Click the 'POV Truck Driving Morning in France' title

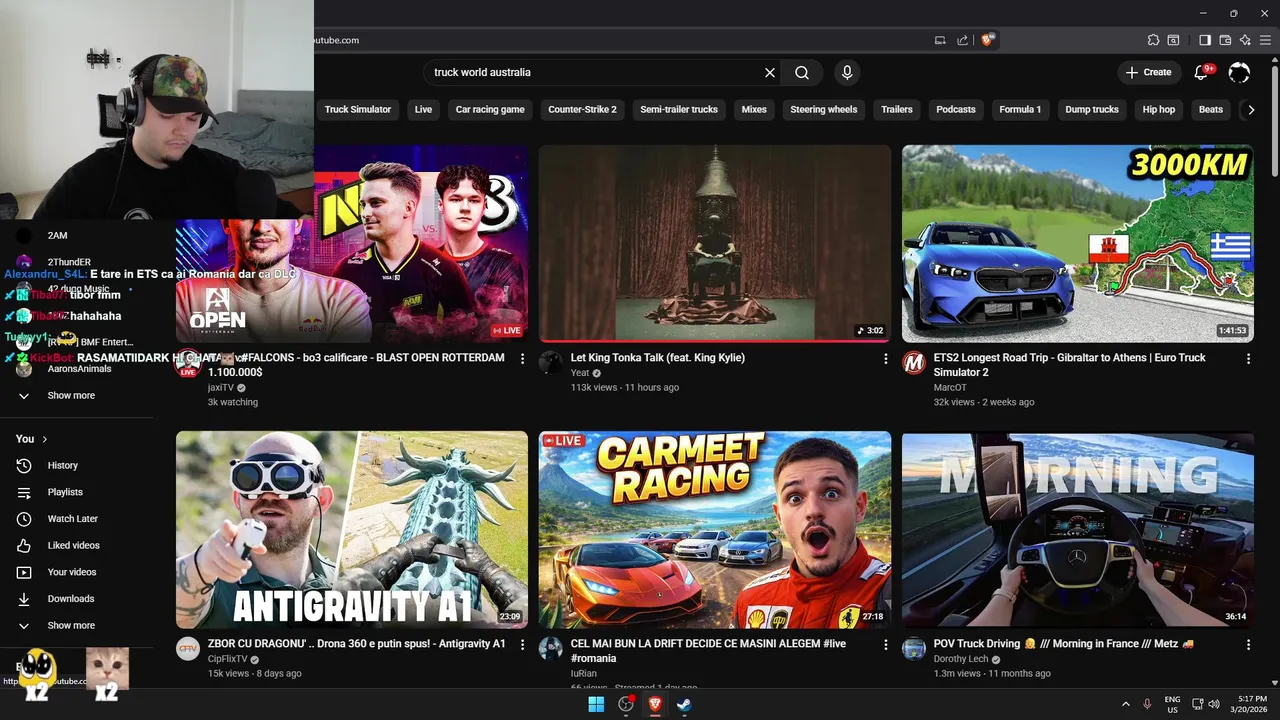click(x=1064, y=644)
